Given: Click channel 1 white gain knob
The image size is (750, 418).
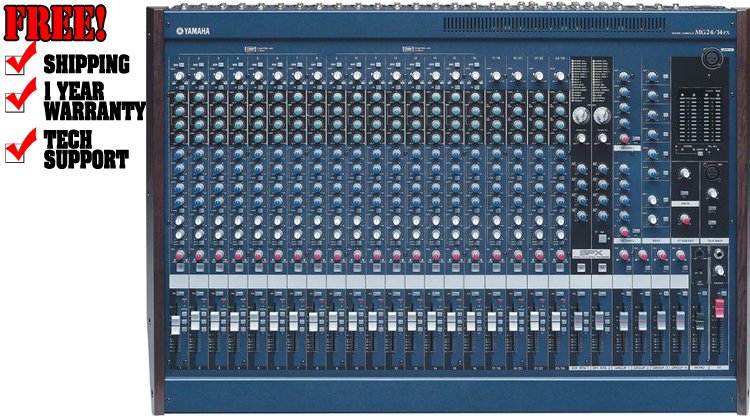Looking at the screenshot, I should point(179,76).
